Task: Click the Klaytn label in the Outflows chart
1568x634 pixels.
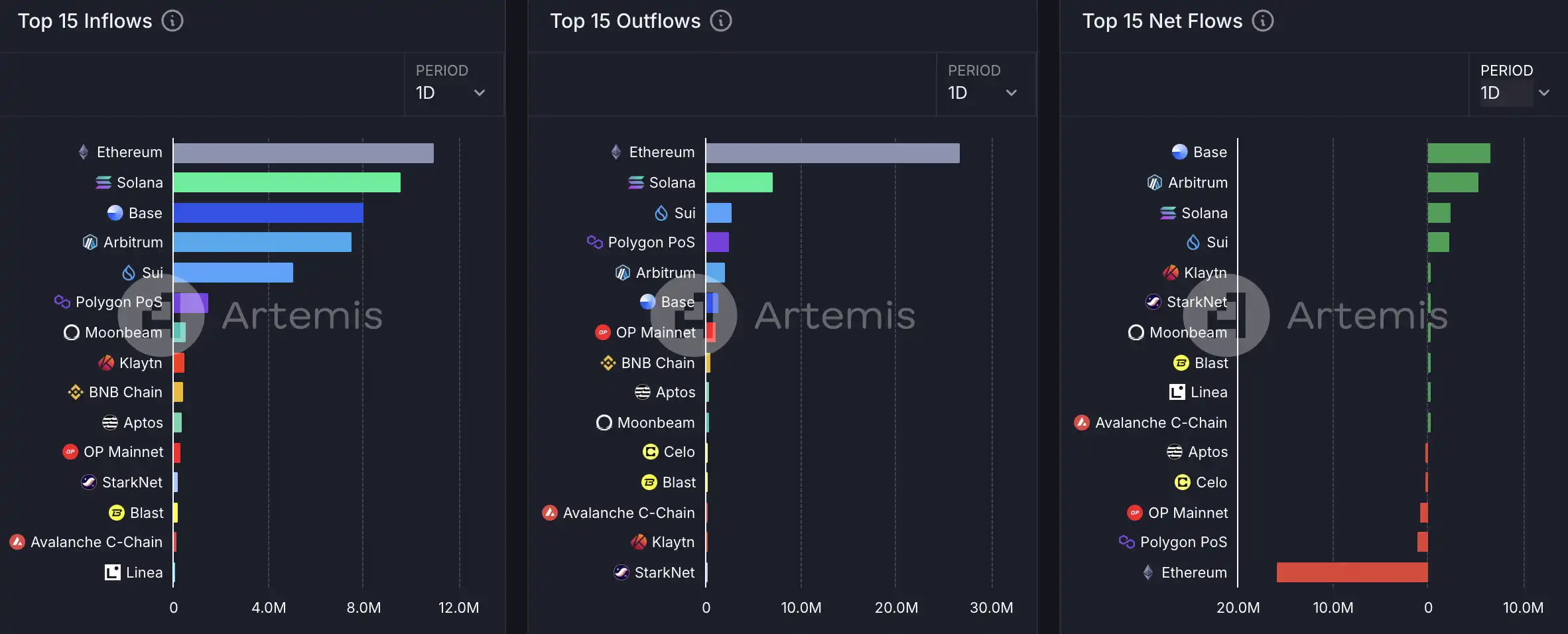Action: click(673, 542)
